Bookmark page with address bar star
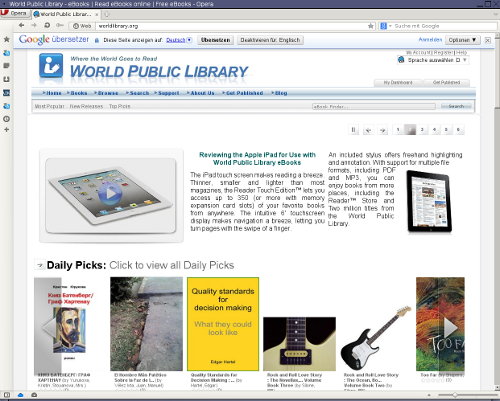Screen dimensions: 500x401 [370, 26]
